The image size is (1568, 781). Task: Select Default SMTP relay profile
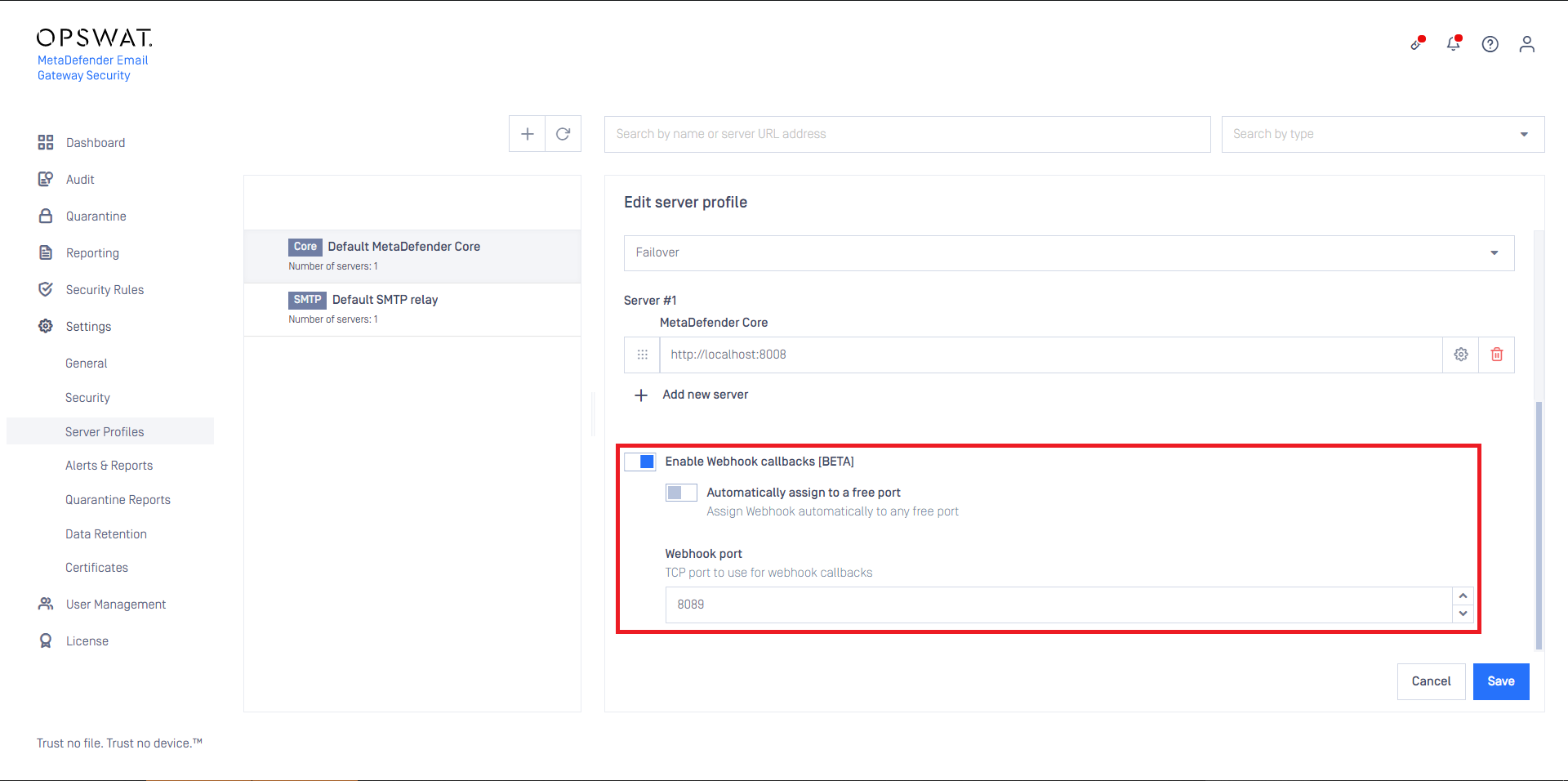pos(412,310)
